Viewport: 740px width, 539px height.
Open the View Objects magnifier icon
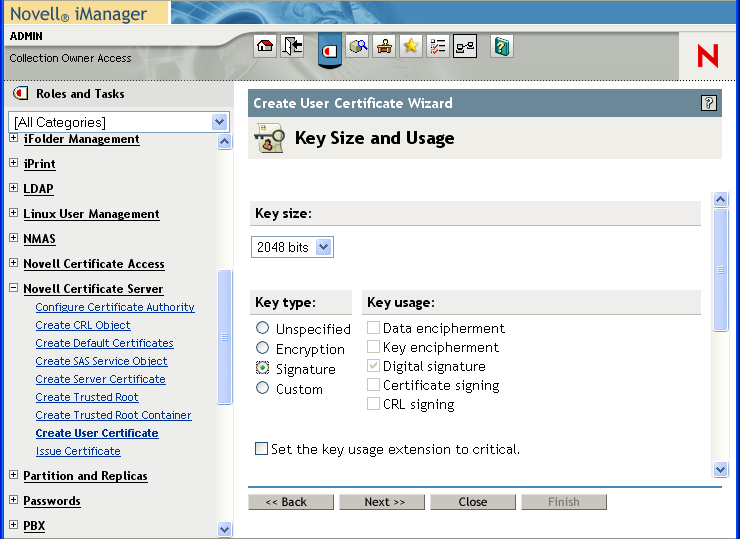pyautogui.click(x=357, y=46)
